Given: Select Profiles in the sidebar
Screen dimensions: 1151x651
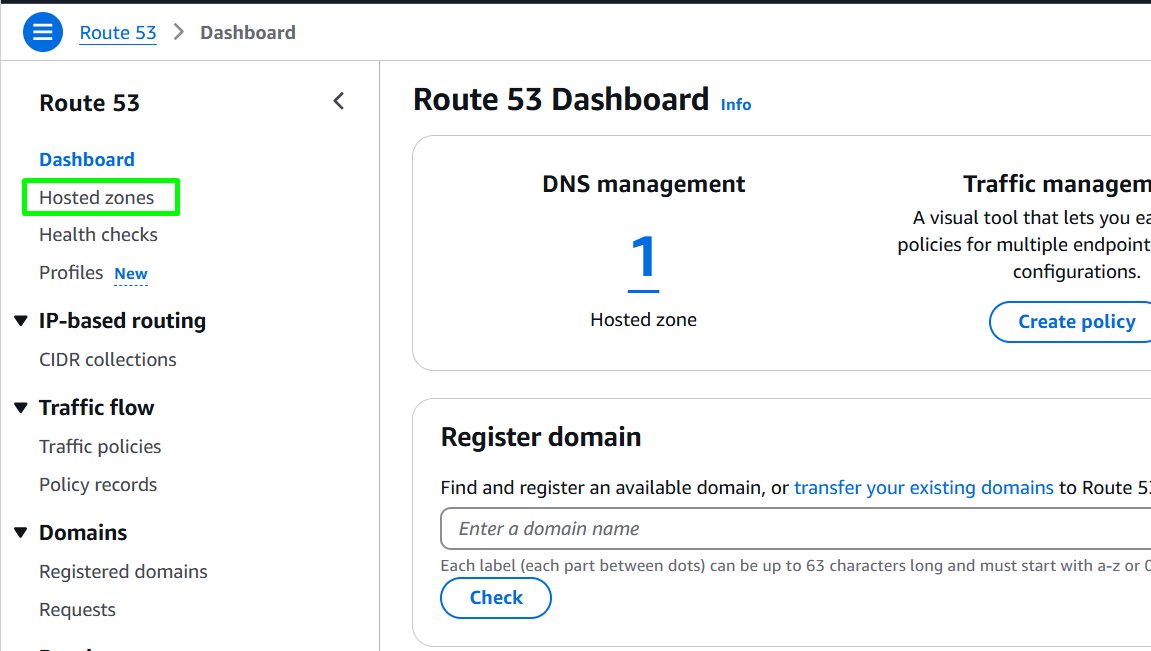Looking at the screenshot, I should pyautogui.click(x=71, y=272).
